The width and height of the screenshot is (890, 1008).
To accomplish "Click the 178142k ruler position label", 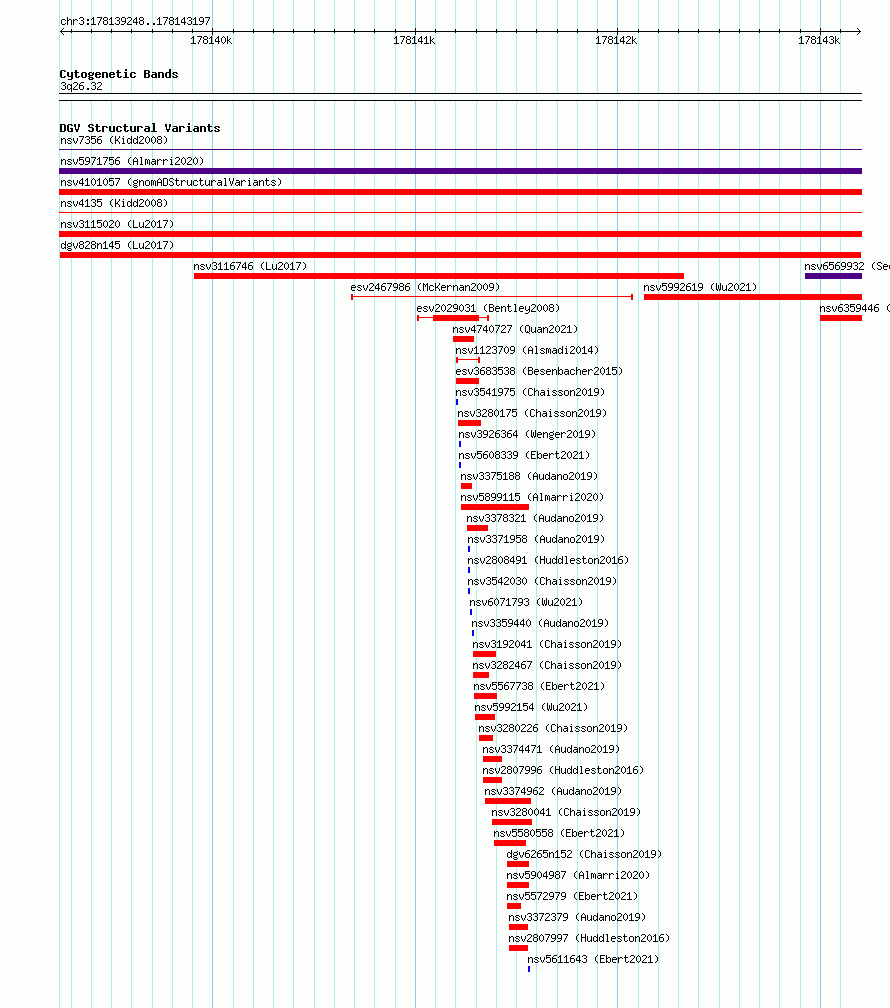I will click(x=616, y=40).
